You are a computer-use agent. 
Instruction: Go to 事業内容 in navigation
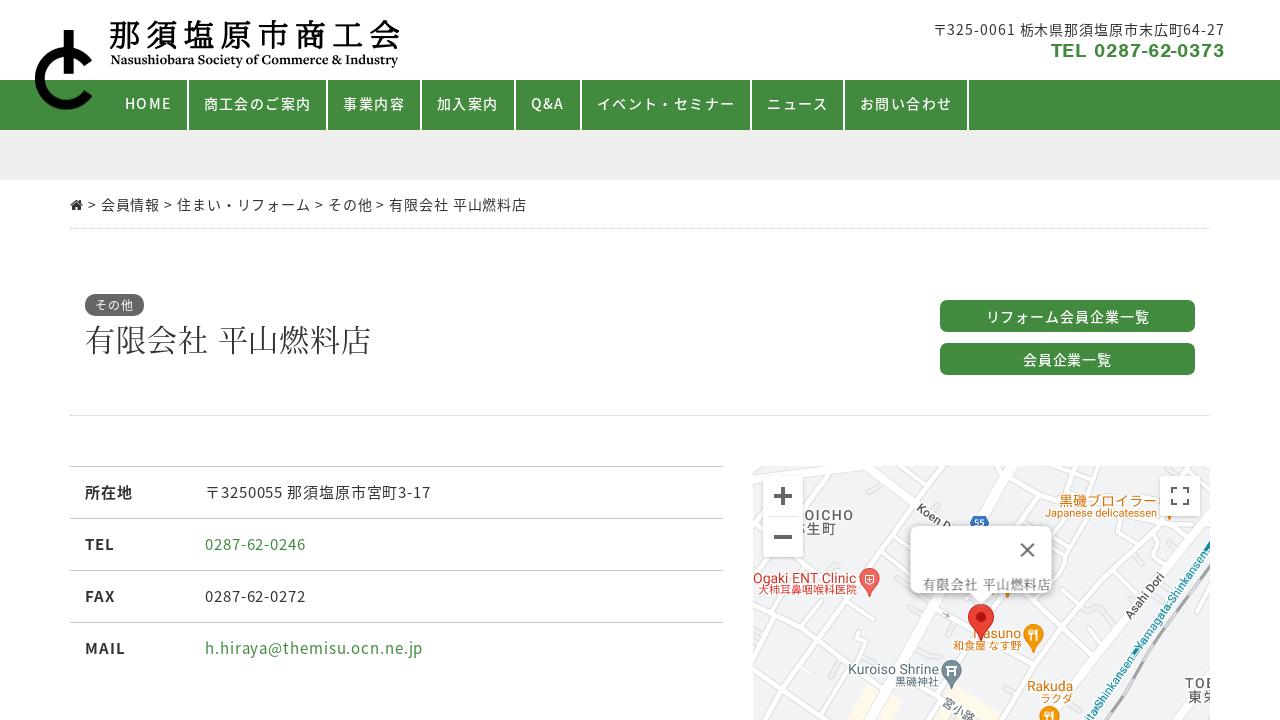pos(374,104)
